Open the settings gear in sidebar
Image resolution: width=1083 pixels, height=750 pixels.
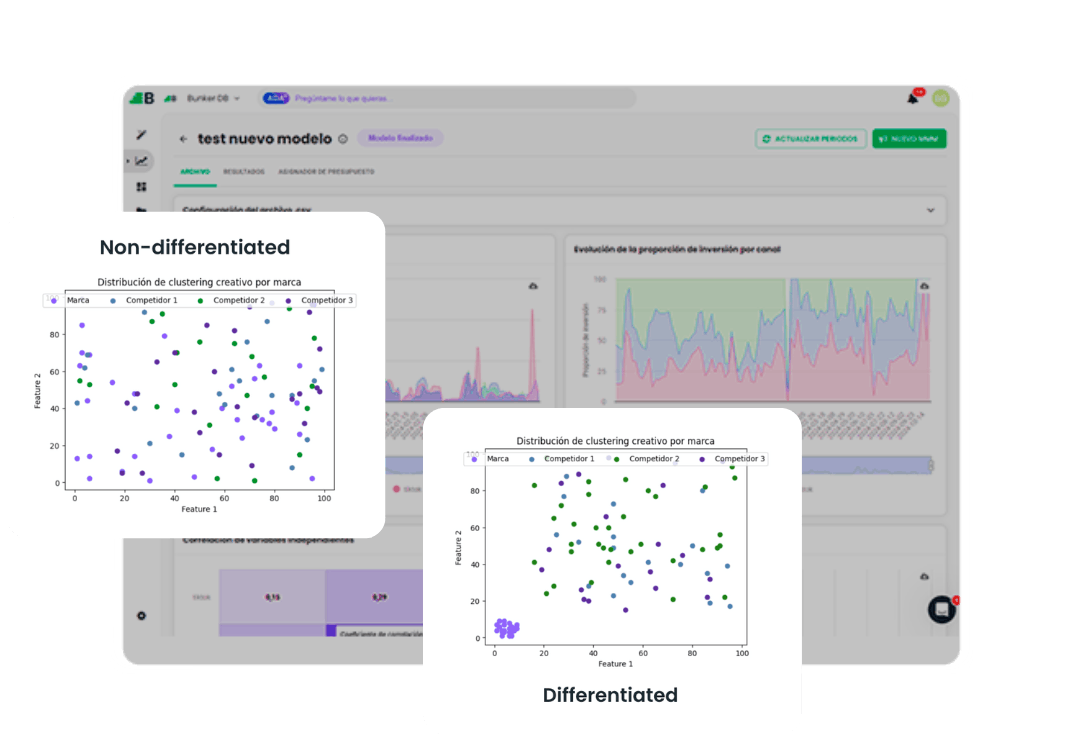(141, 615)
